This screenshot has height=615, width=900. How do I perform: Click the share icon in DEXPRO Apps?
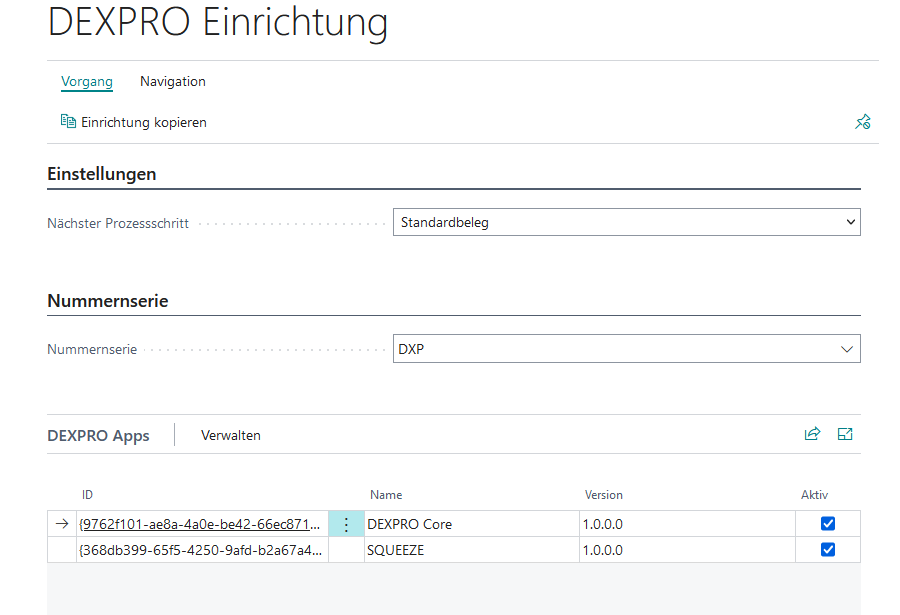tap(812, 434)
